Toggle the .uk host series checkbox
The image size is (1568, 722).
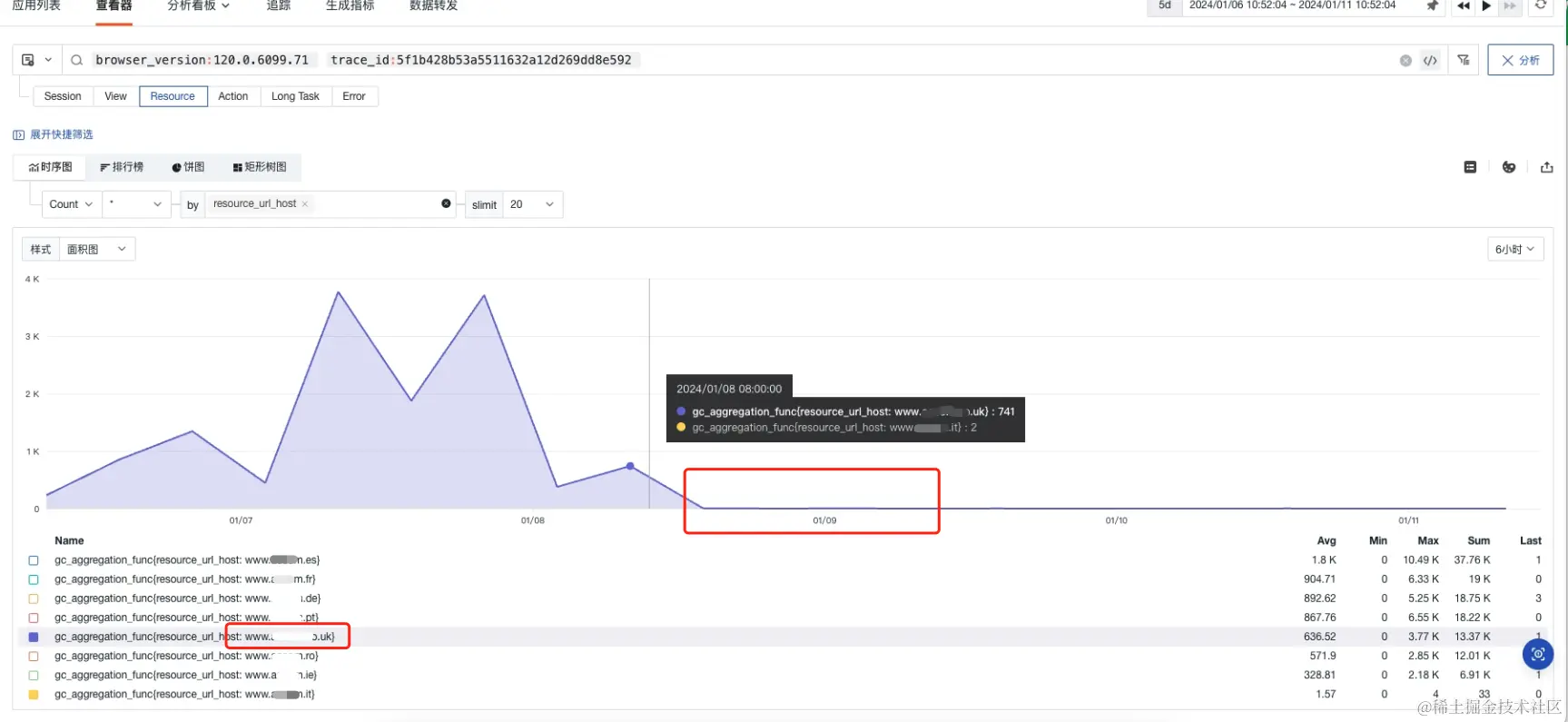(34, 637)
